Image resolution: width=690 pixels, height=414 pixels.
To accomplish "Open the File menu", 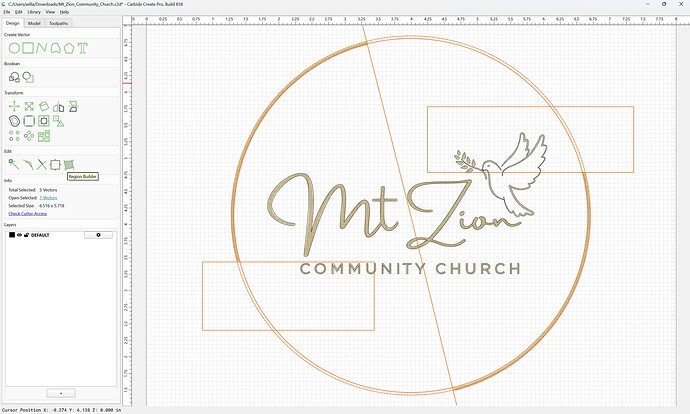I will [7, 12].
